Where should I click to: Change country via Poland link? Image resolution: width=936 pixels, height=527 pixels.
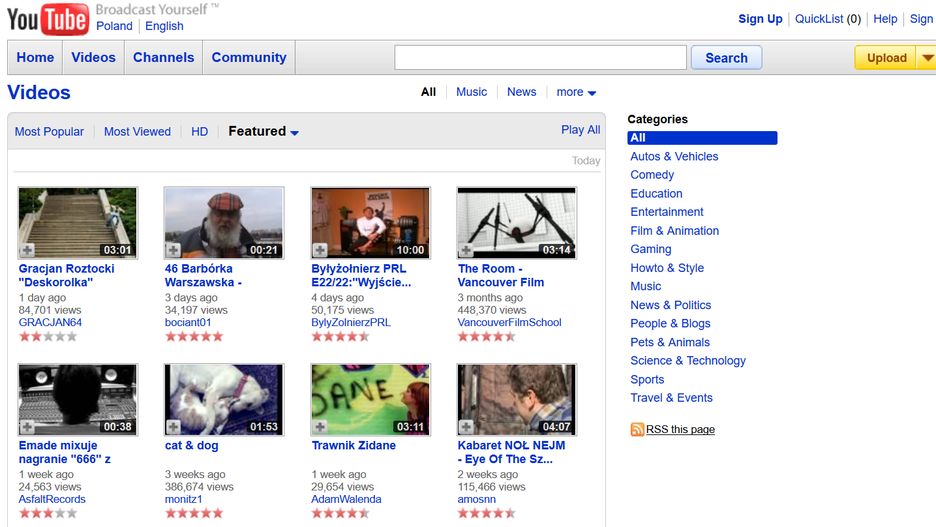point(114,26)
